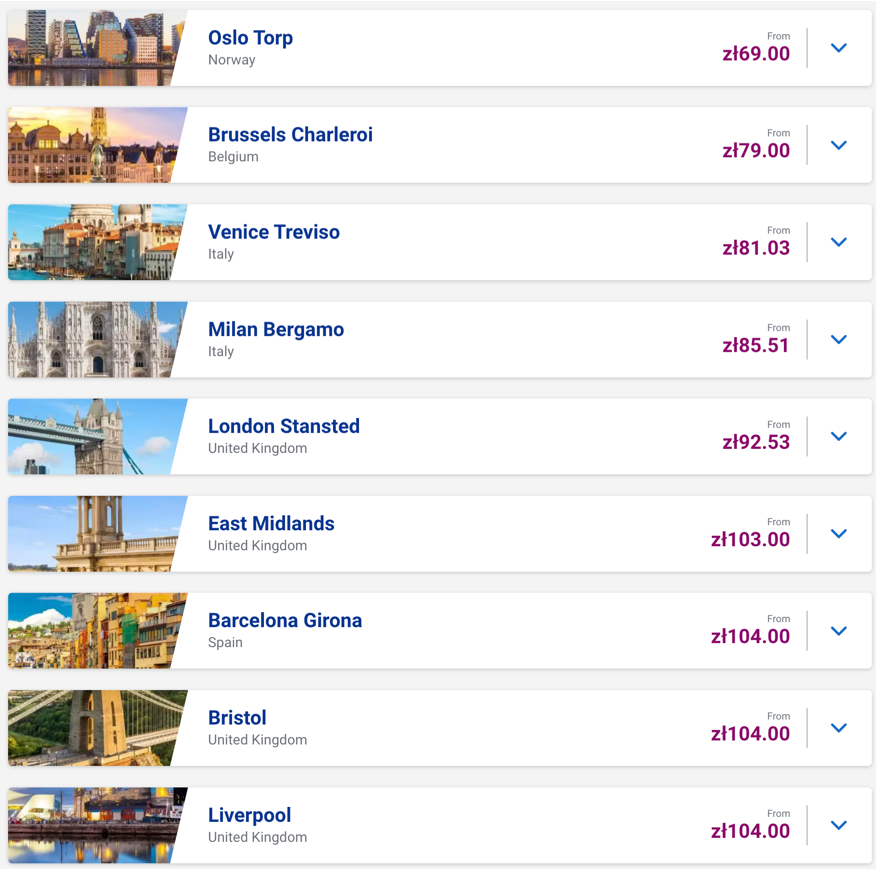Click the Oslo Torp zł69.00 price
876x869 pixels.
click(x=756, y=54)
